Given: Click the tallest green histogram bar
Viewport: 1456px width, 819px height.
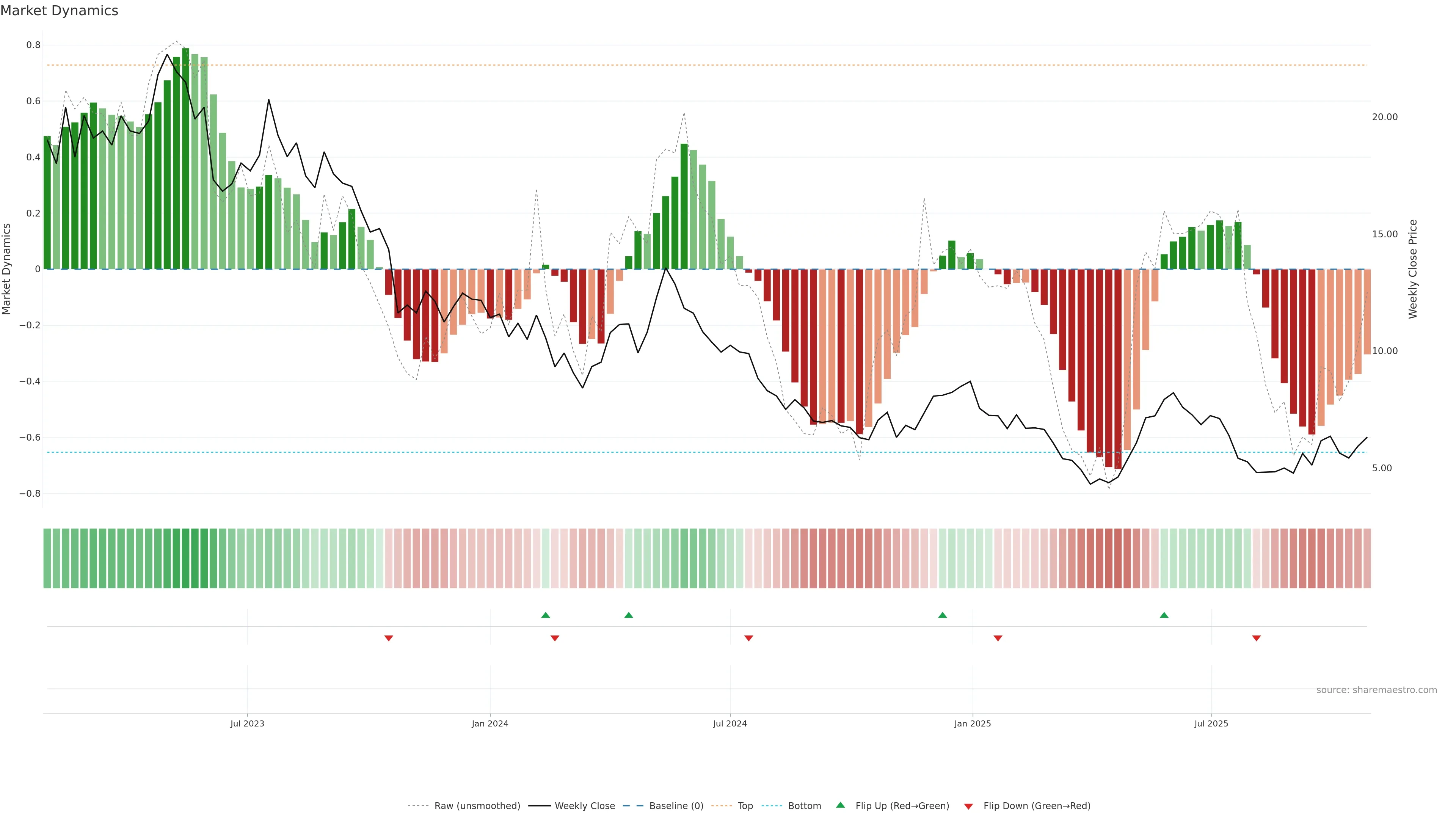Looking at the screenshot, I should point(186,158).
